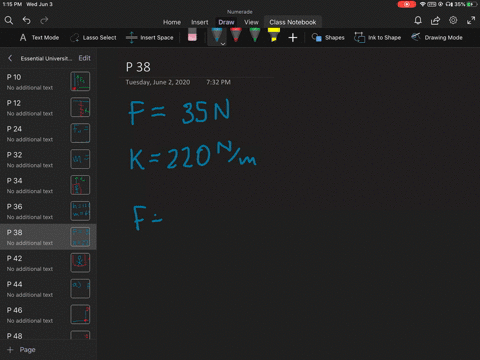
Task: Select the current page P 38
Action: [48, 237]
